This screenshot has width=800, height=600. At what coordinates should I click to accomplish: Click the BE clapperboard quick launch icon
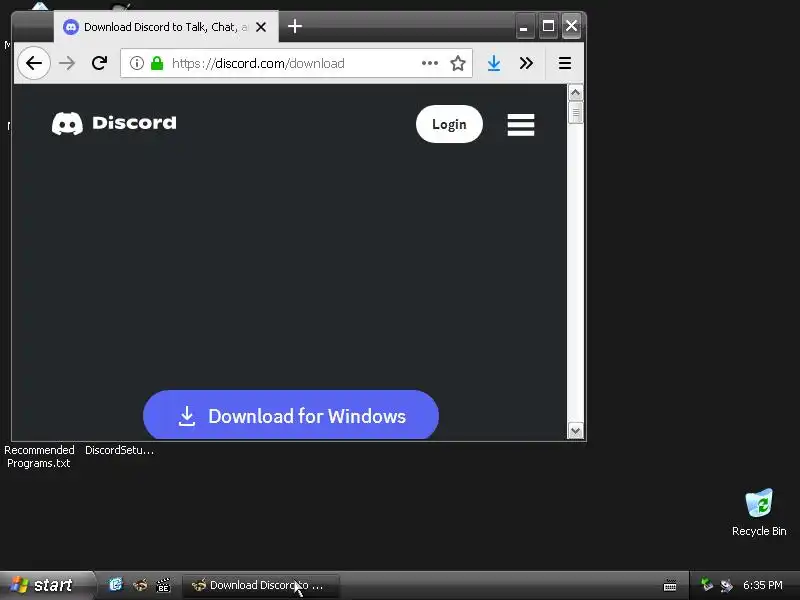pos(163,585)
